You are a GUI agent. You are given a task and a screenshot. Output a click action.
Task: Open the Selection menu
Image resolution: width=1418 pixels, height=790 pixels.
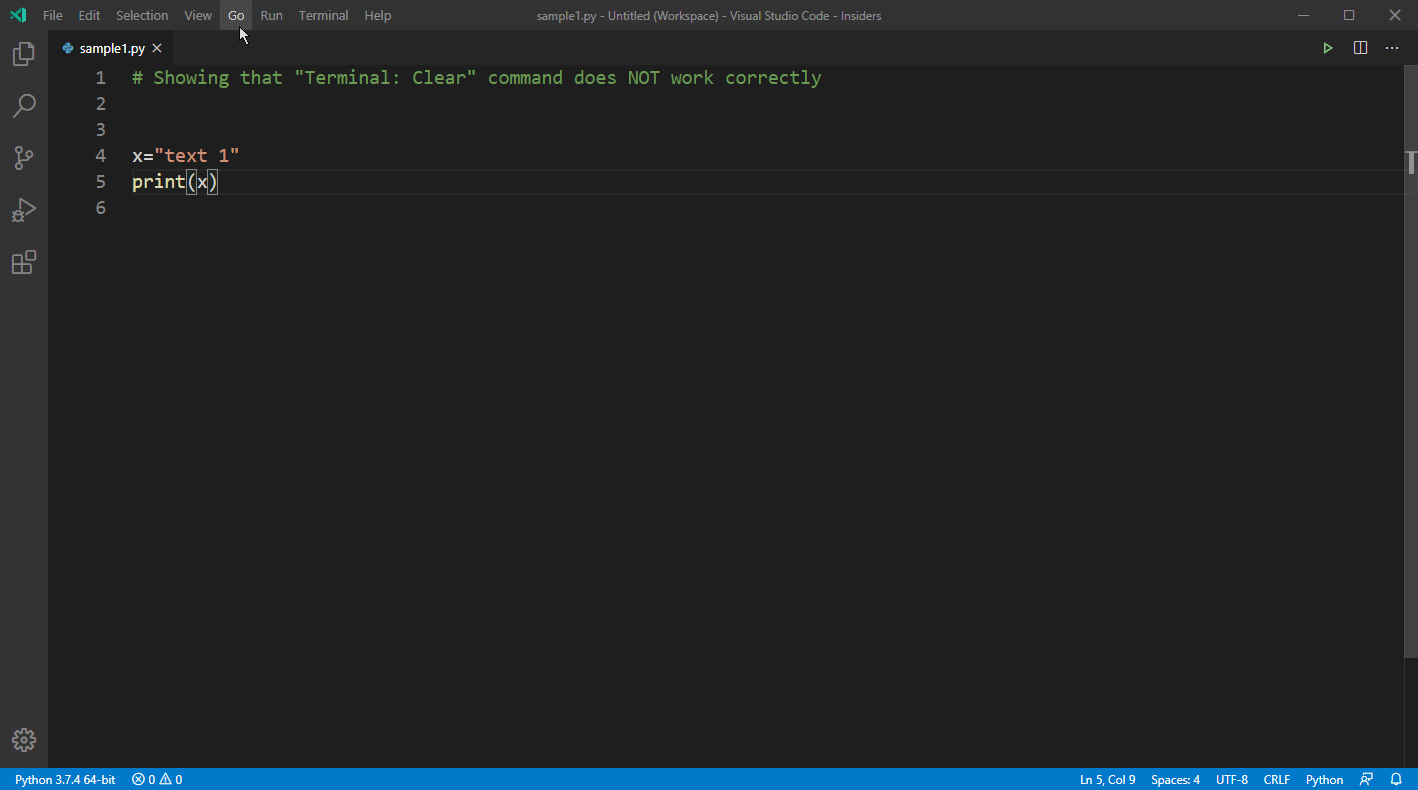click(x=142, y=15)
